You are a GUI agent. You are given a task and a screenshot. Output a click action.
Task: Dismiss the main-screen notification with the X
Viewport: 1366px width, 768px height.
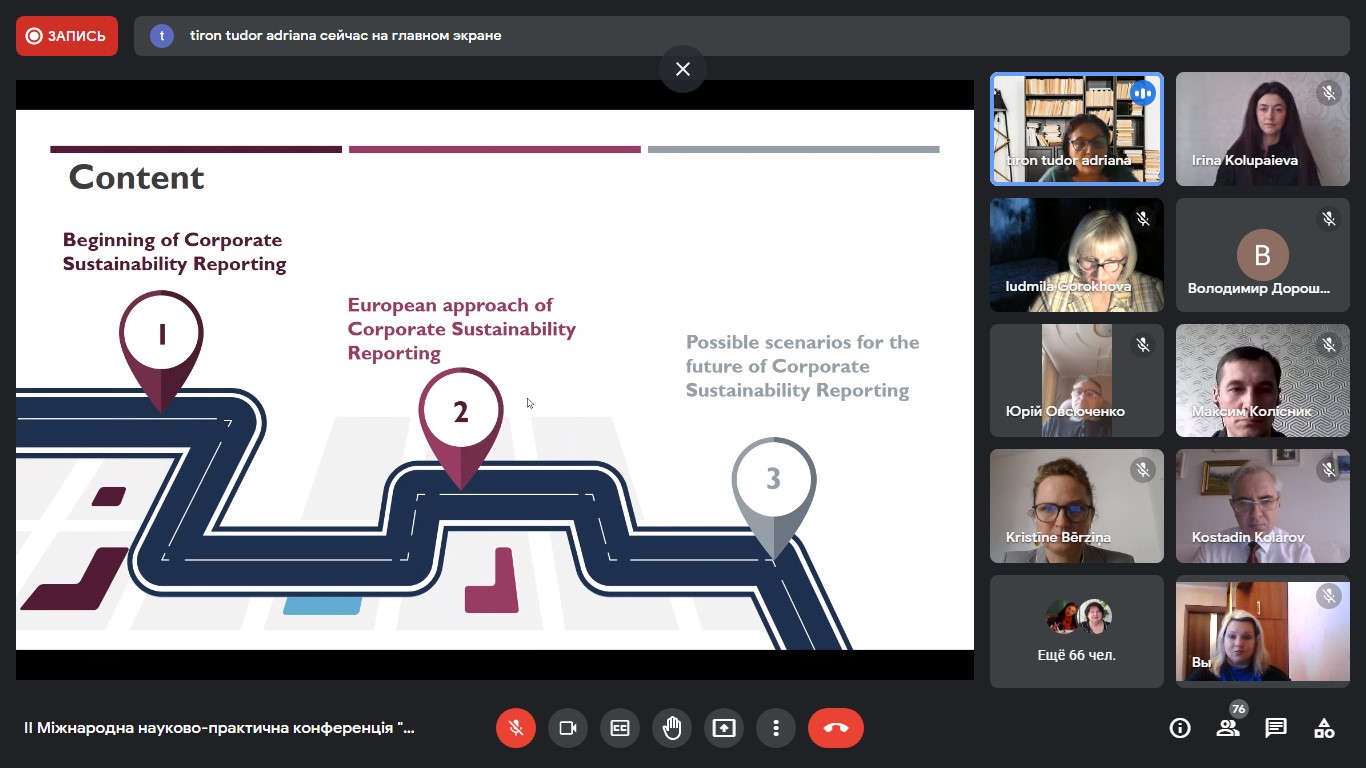point(683,69)
